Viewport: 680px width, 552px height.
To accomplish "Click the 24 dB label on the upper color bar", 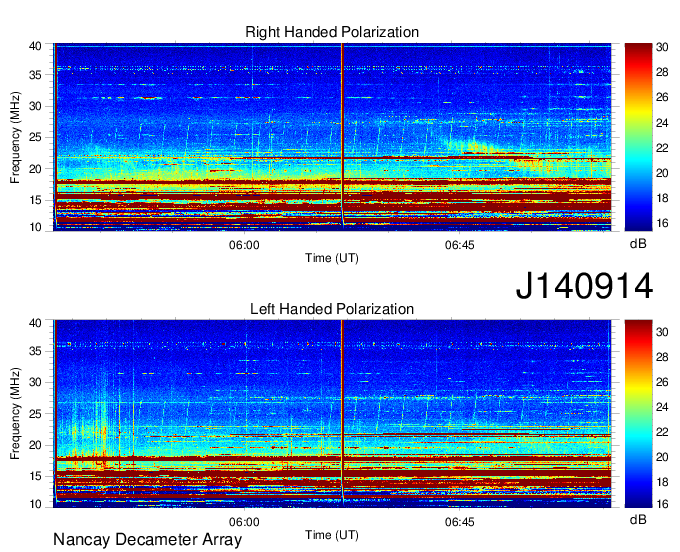I will click(x=662, y=123).
